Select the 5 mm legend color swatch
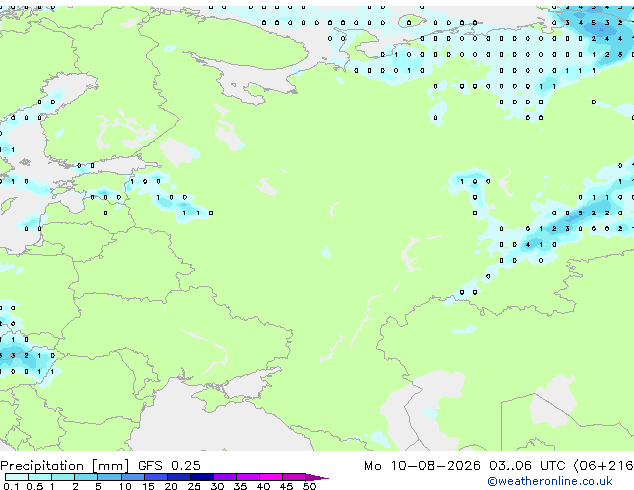The width and height of the screenshot is (634, 490). (x=109, y=477)
